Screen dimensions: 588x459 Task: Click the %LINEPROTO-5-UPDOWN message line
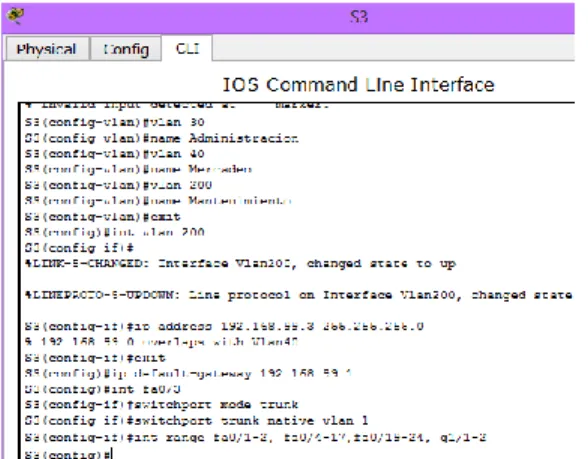[298, 295]
